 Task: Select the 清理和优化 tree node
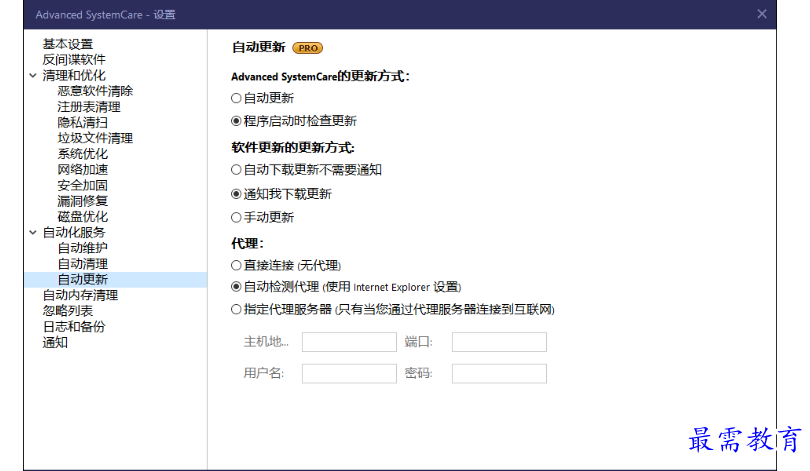74,75
